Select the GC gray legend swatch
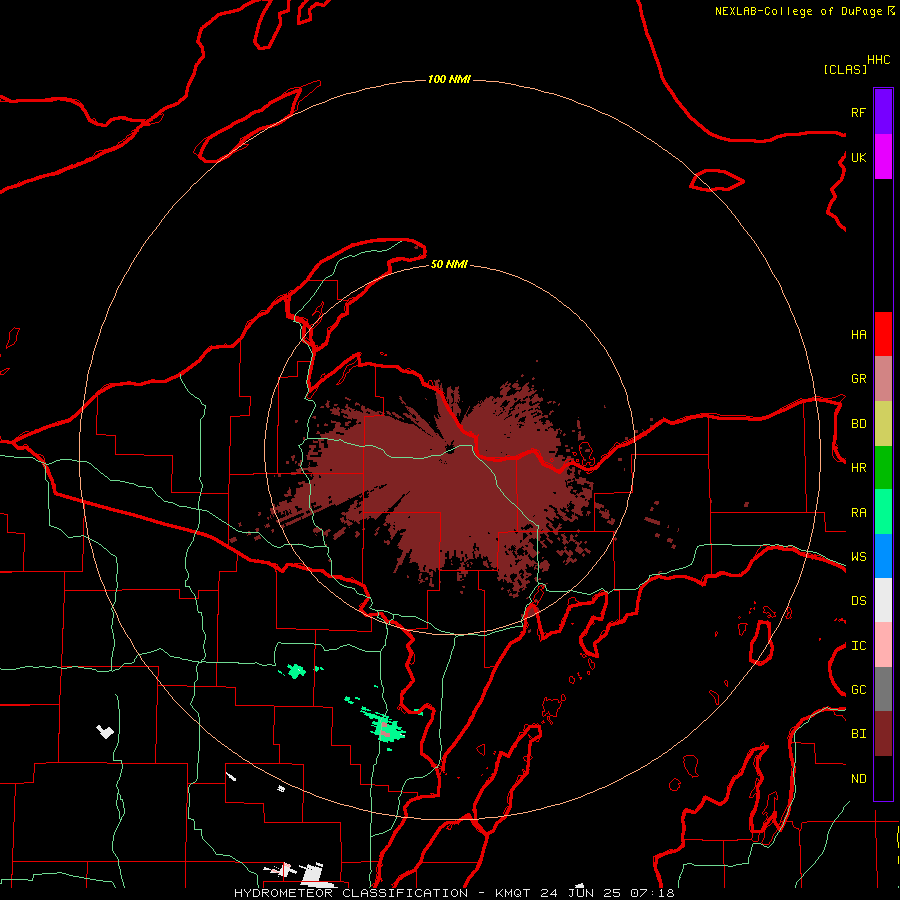The width and height of the screenshot is (900, 900). click(x=883, y=689)
